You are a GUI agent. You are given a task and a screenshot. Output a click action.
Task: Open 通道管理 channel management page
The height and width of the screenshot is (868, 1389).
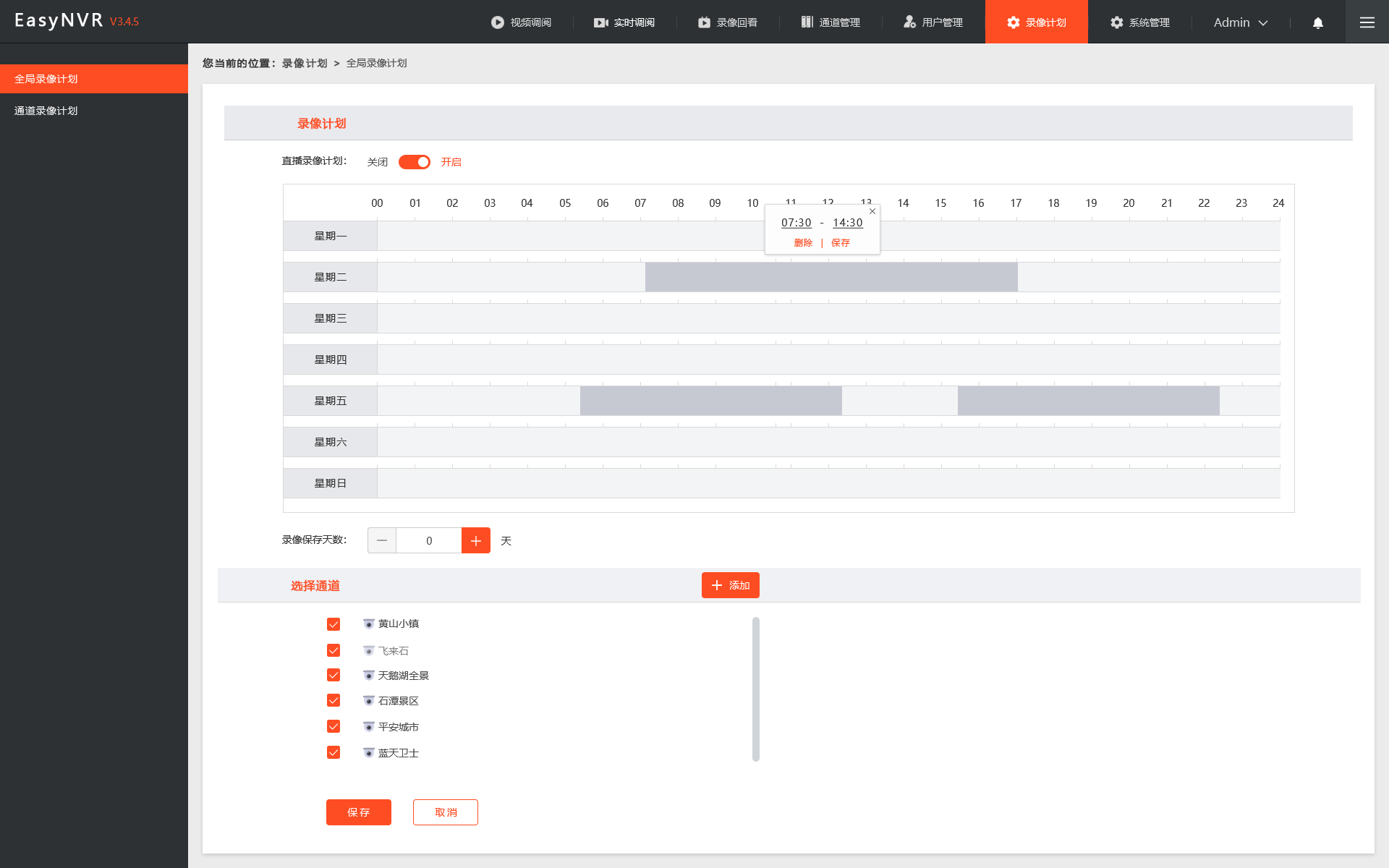pyautogui.click(x=831, y=22)
